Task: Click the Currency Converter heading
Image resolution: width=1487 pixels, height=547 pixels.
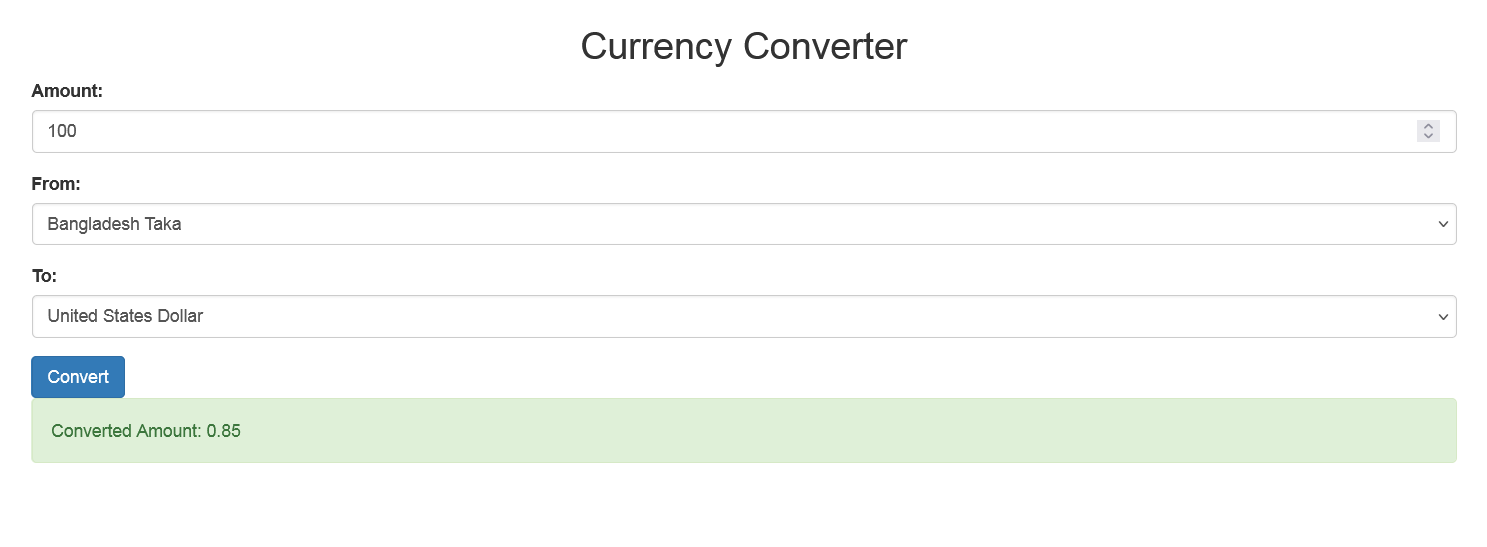Action: point(743,46)
